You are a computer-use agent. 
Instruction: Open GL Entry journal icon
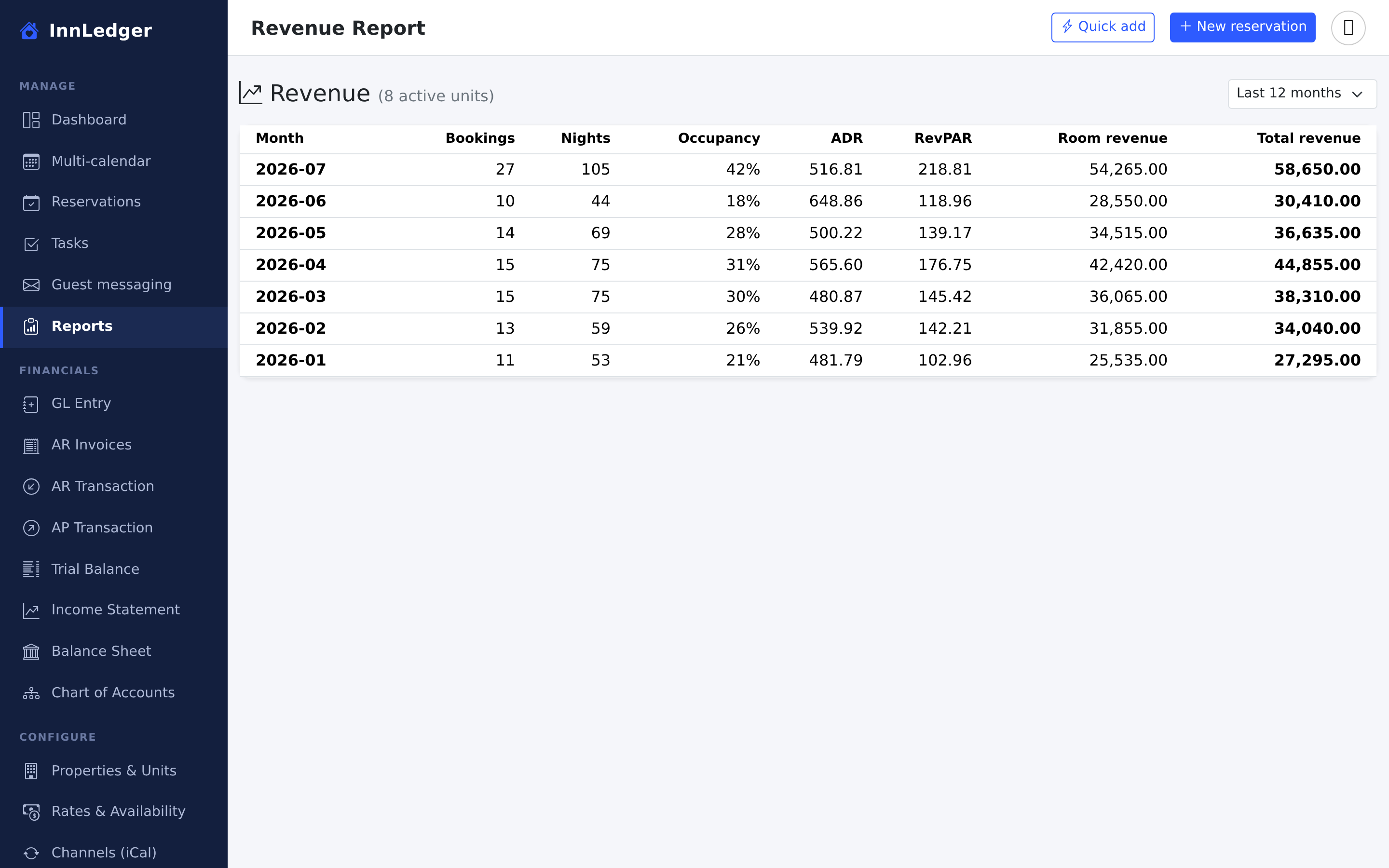pos(31,404)
